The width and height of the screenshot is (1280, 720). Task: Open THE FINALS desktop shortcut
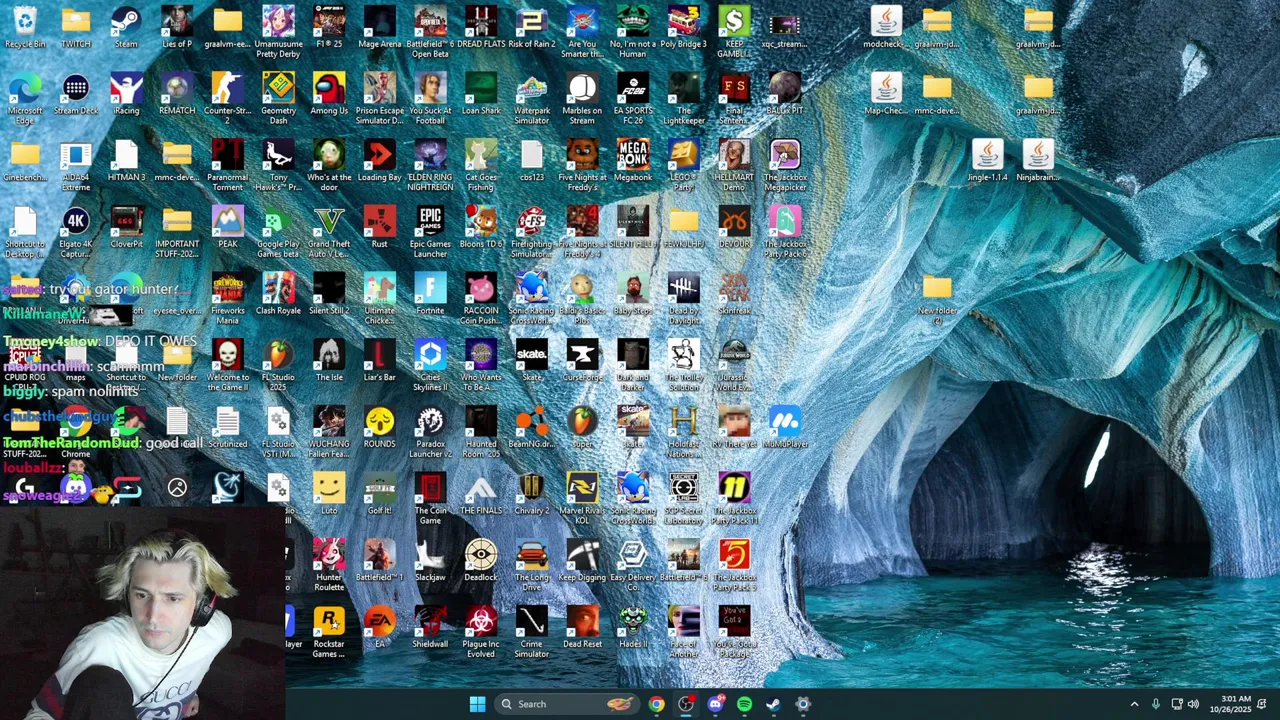click(481, 495)
